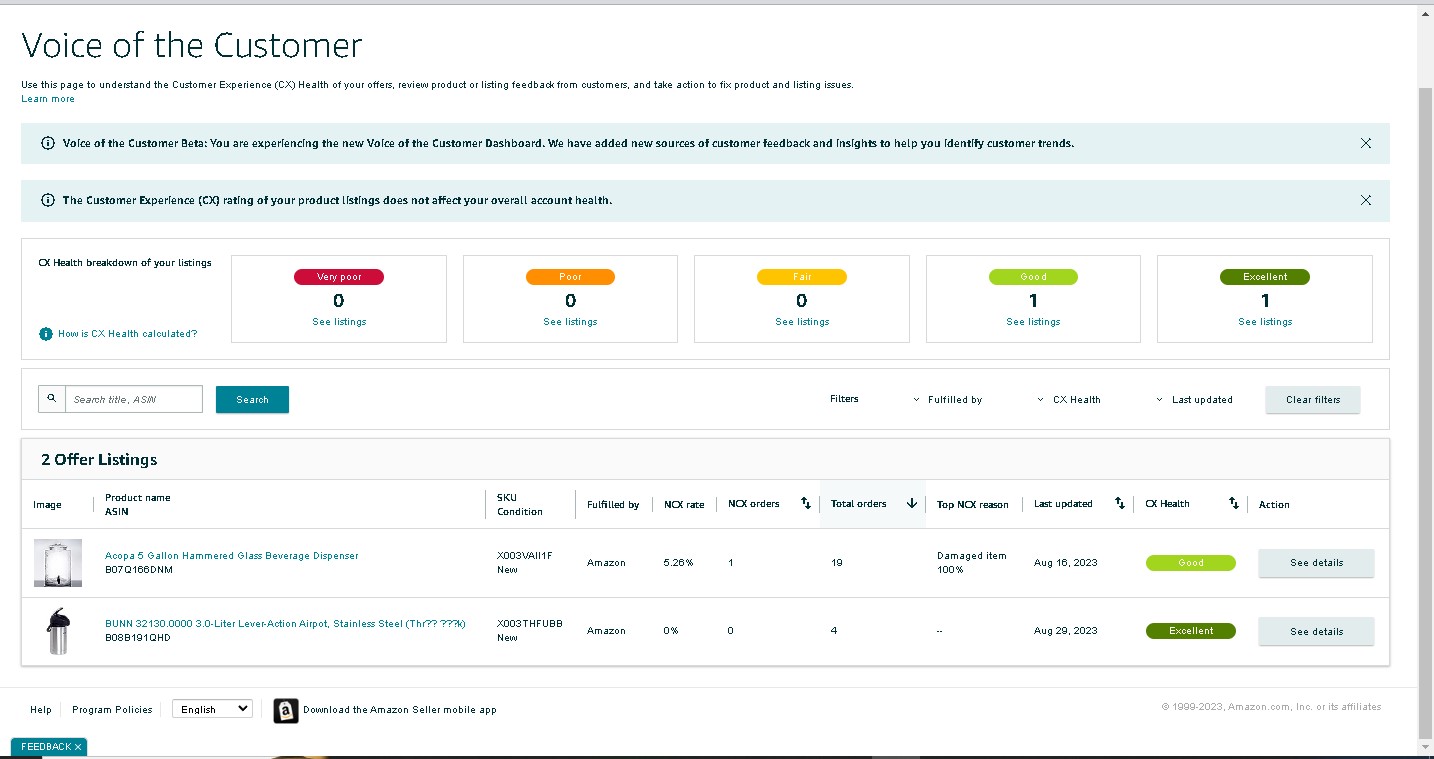Click the Excellent badge in BUNN row
Image resolution: width=1434 pixels, height=759 pixels.
point(1190,631)
